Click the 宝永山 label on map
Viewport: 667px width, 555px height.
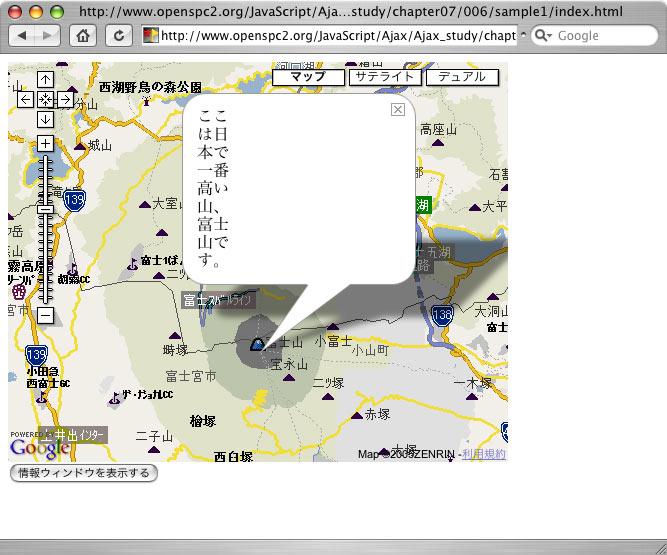click(x=289, y=364)
